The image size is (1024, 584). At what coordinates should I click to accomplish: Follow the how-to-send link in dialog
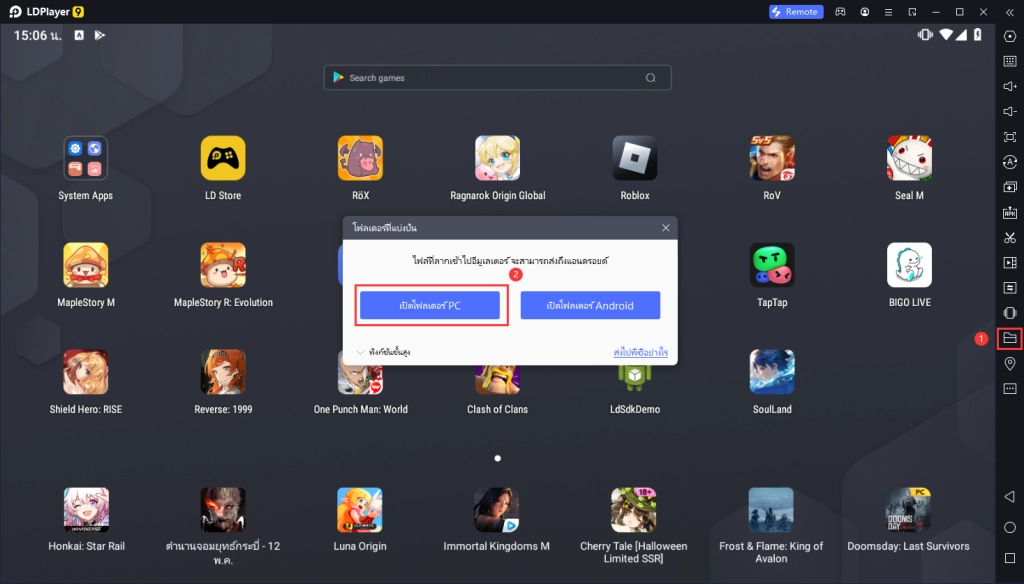640,352
